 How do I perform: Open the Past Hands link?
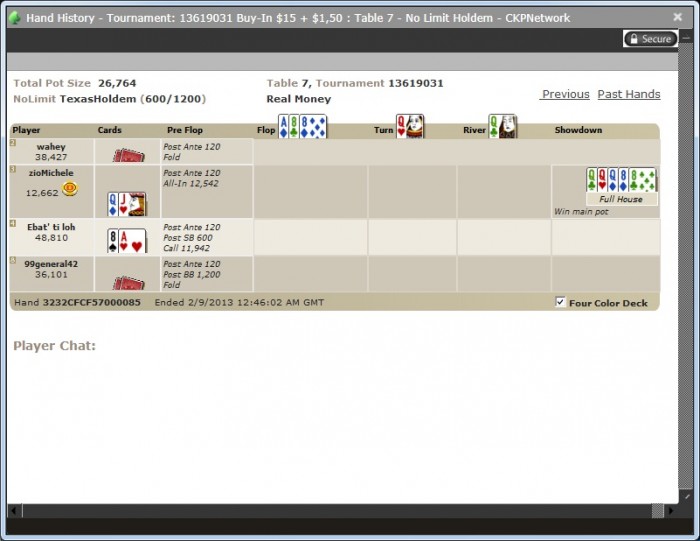[629, 94]
